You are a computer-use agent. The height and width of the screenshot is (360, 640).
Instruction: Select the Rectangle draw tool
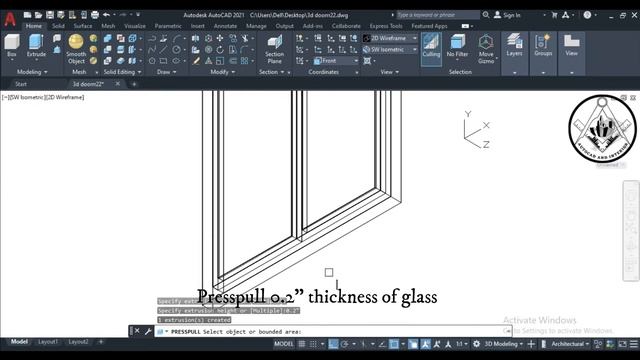[x=163, y=61]
